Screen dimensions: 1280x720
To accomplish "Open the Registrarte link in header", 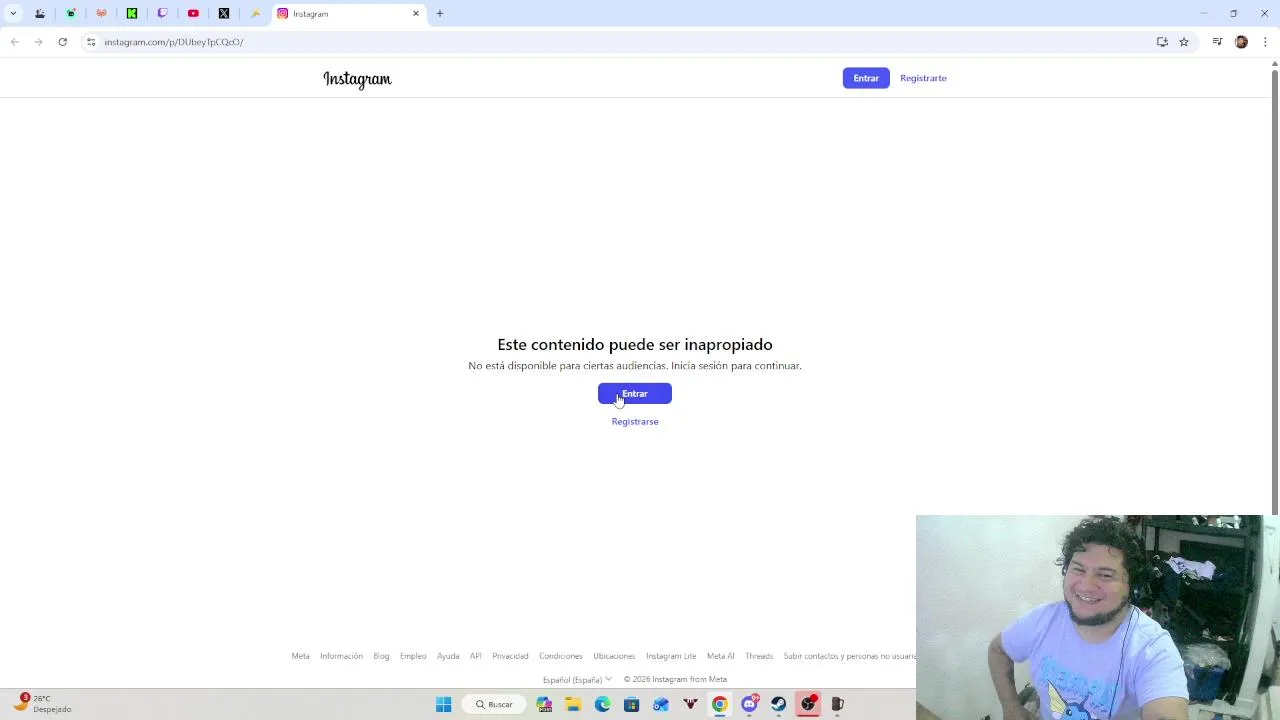I will [x=923, y=78].
